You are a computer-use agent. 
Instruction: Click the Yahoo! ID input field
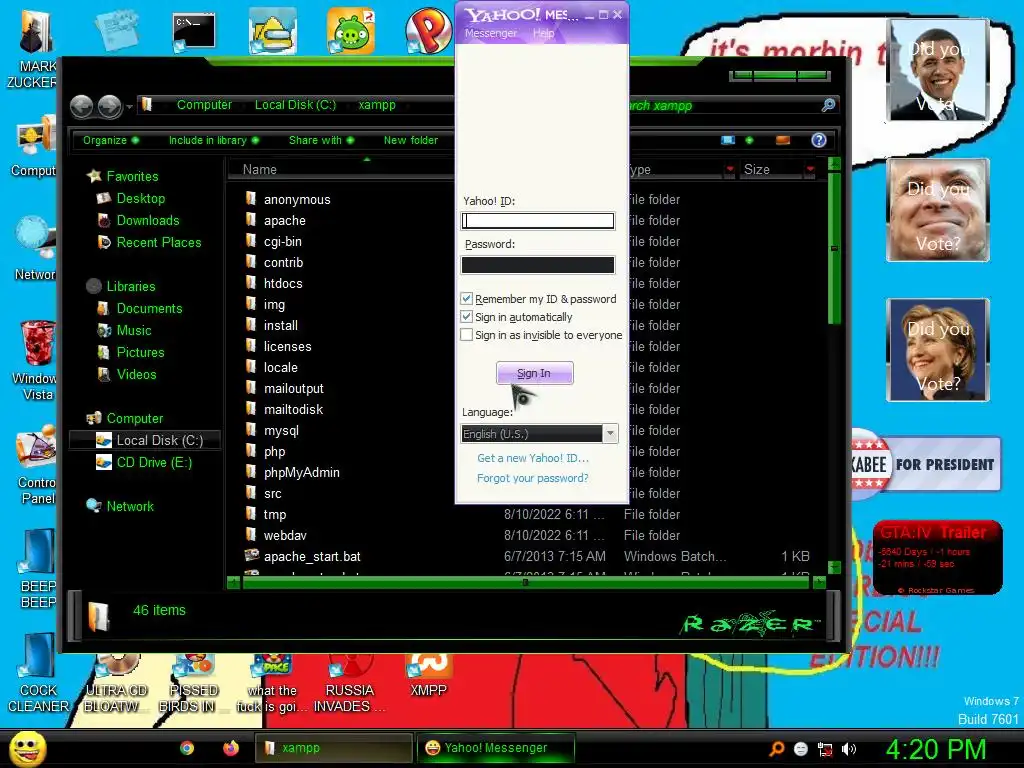[537, 221]
